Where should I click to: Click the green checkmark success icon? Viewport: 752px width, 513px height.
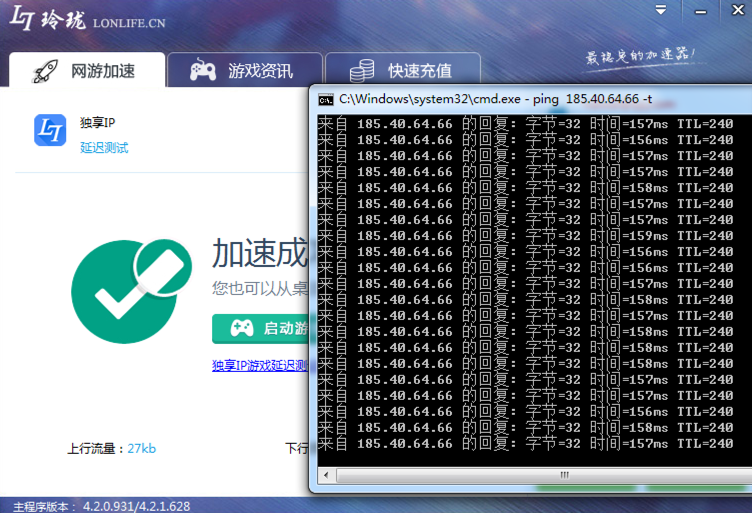130,291
